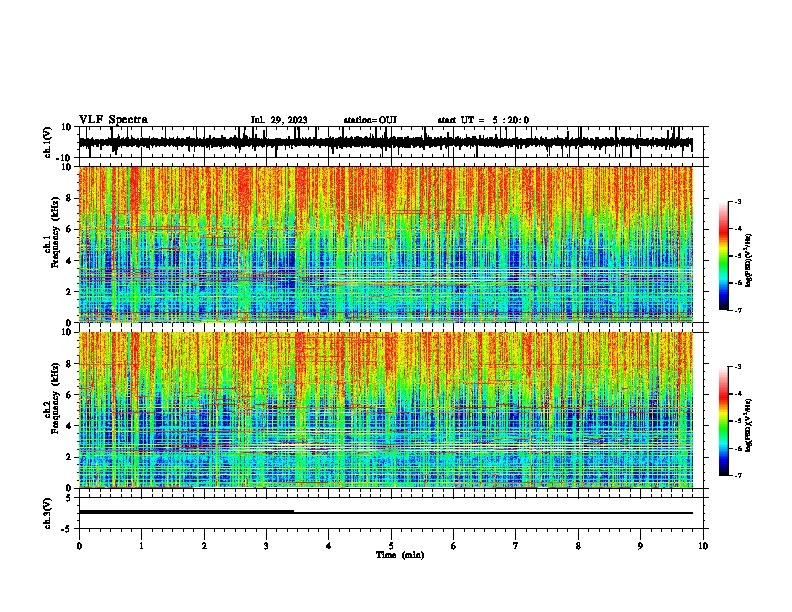Click time axis tick label "3"

pos(266,546)
